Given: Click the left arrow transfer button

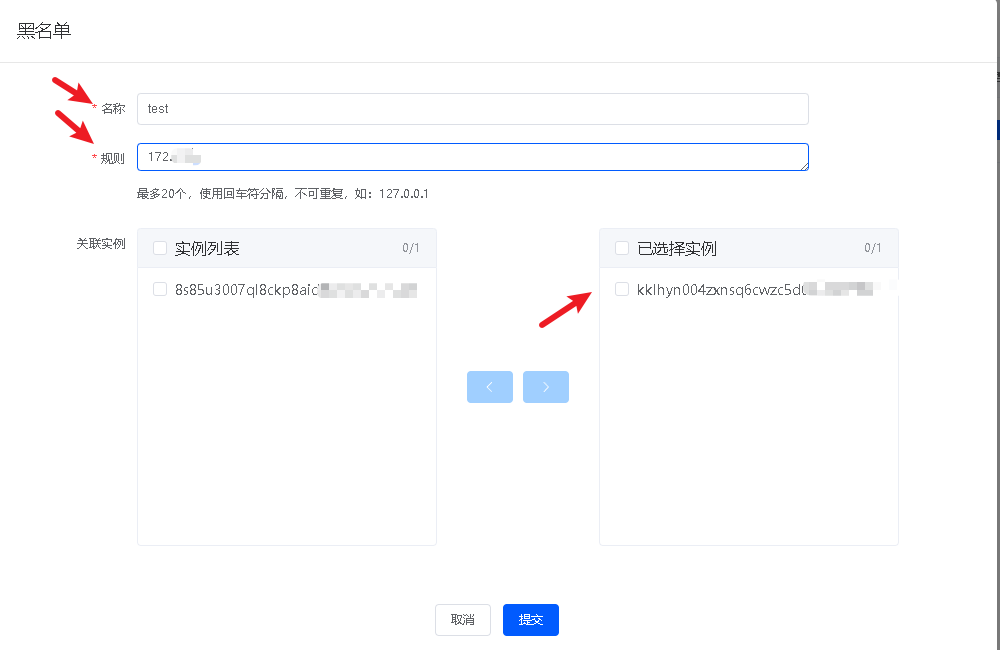Looking at the screenshot, I should coord(489,387).
